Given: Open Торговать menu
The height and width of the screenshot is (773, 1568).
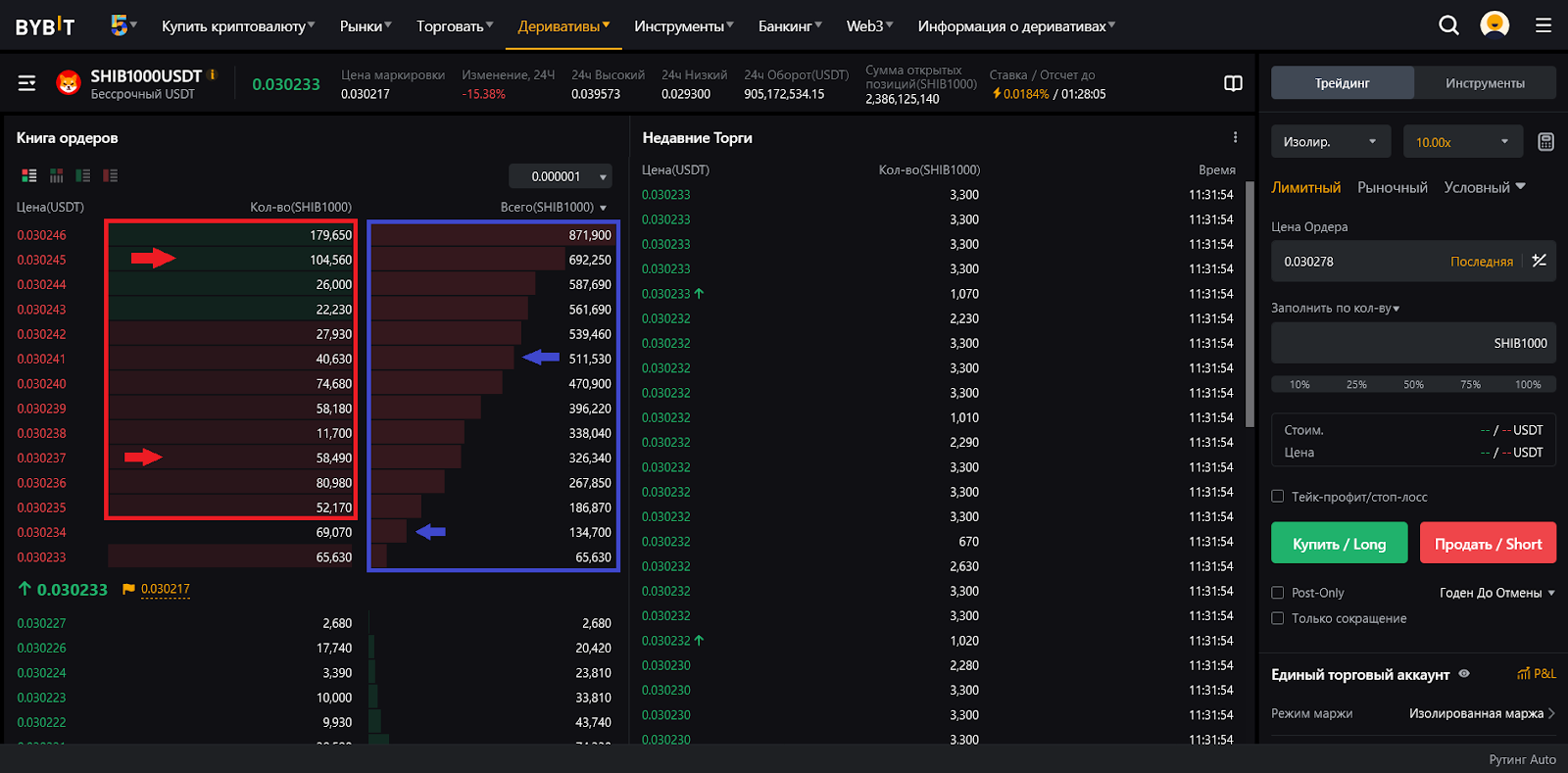Looking at the screenshot, I should [455, 26].
